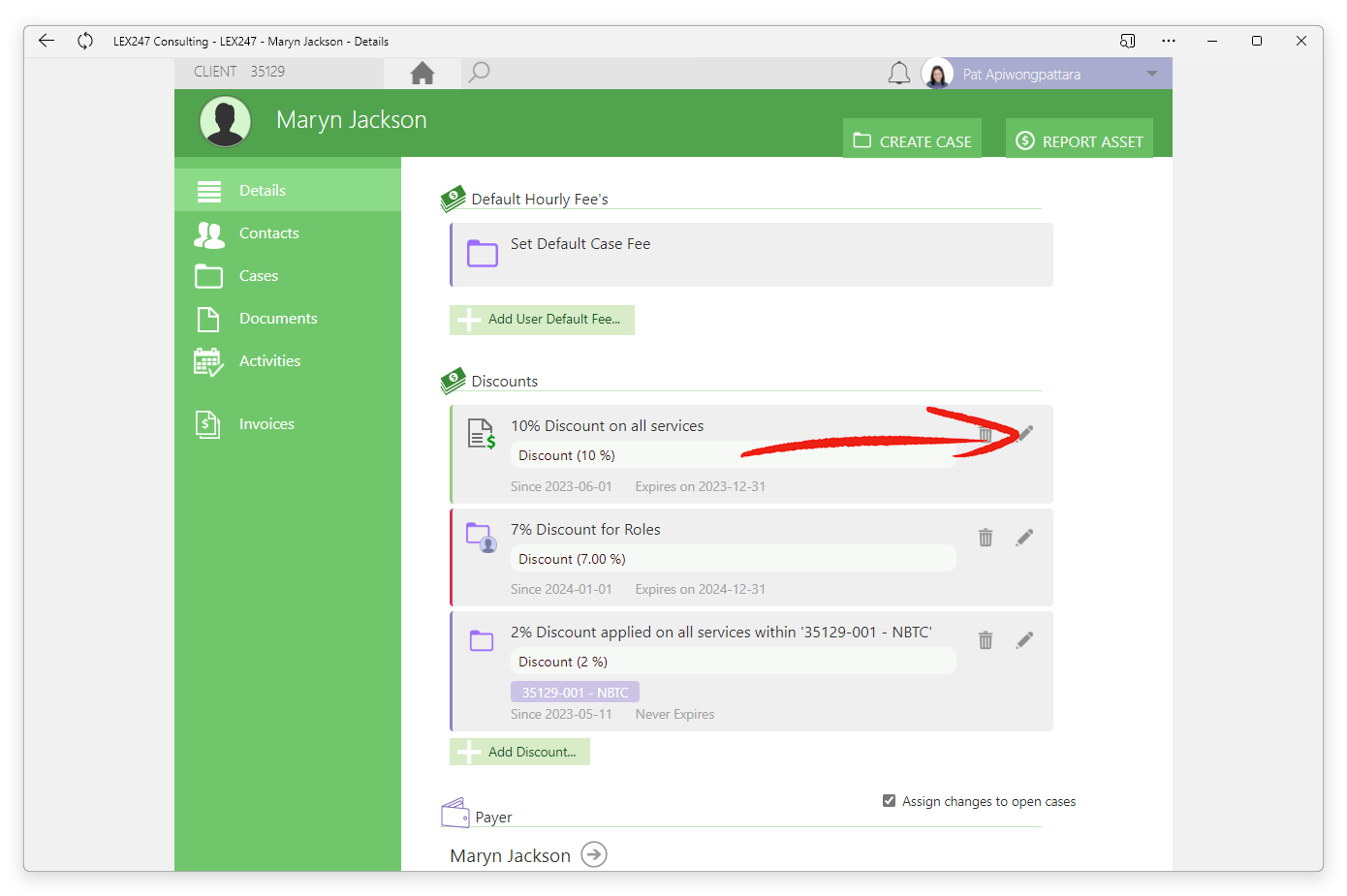Screen dimensions: 1347x896
Task: Open the three-dots more options menu
Action: tap(1169, 41)
